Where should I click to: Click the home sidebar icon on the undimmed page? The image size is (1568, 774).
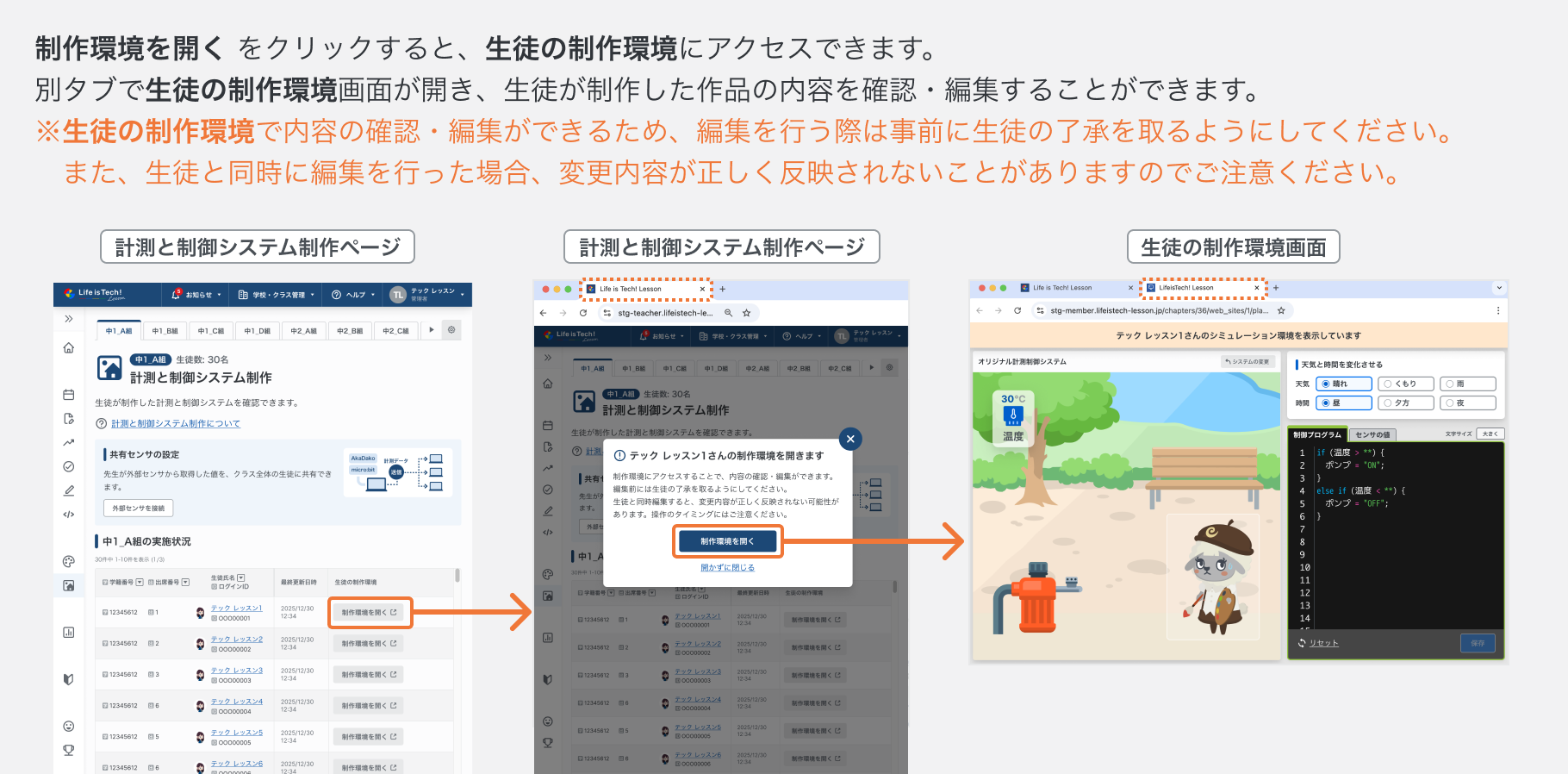click(69, 348)
